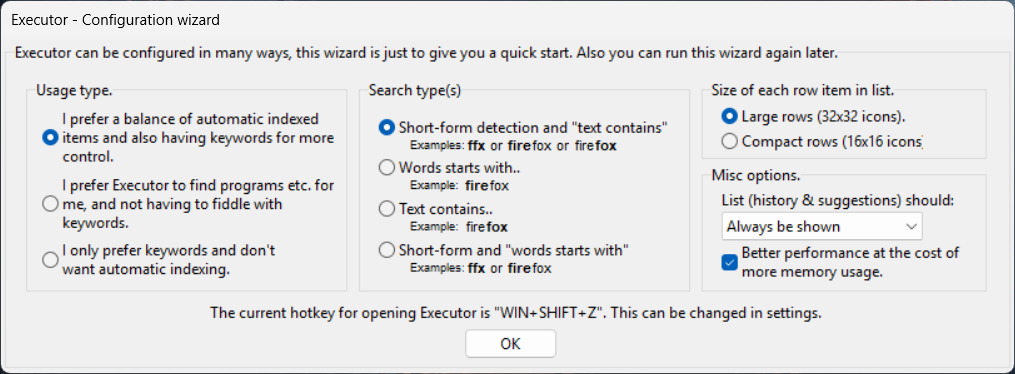The image size is (1015, 374).
Task: Click the wizard introduction text line
Action: 426,53
